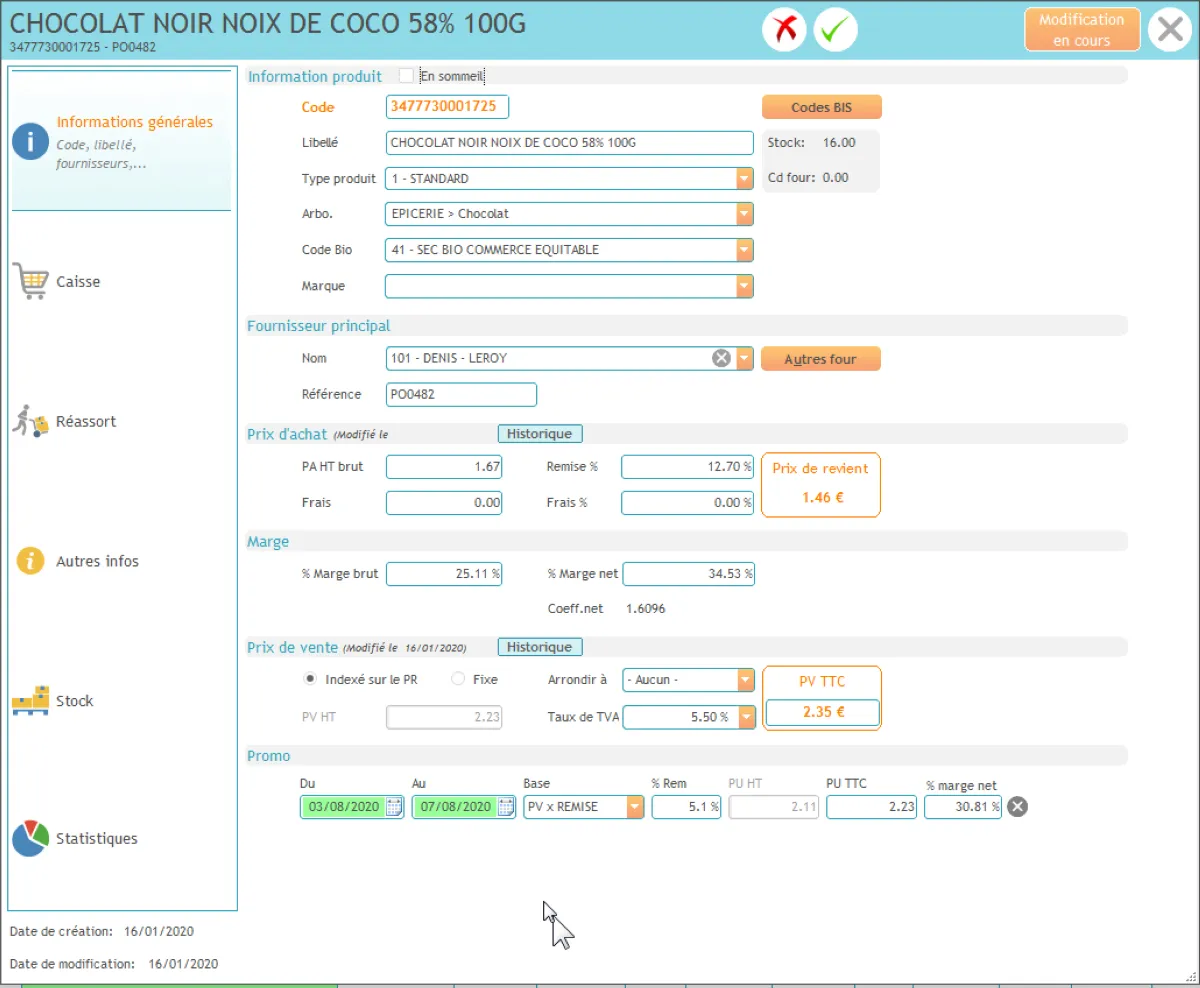
Task: Click the PV TTC 2.35 € field
Action: [822, 713]
